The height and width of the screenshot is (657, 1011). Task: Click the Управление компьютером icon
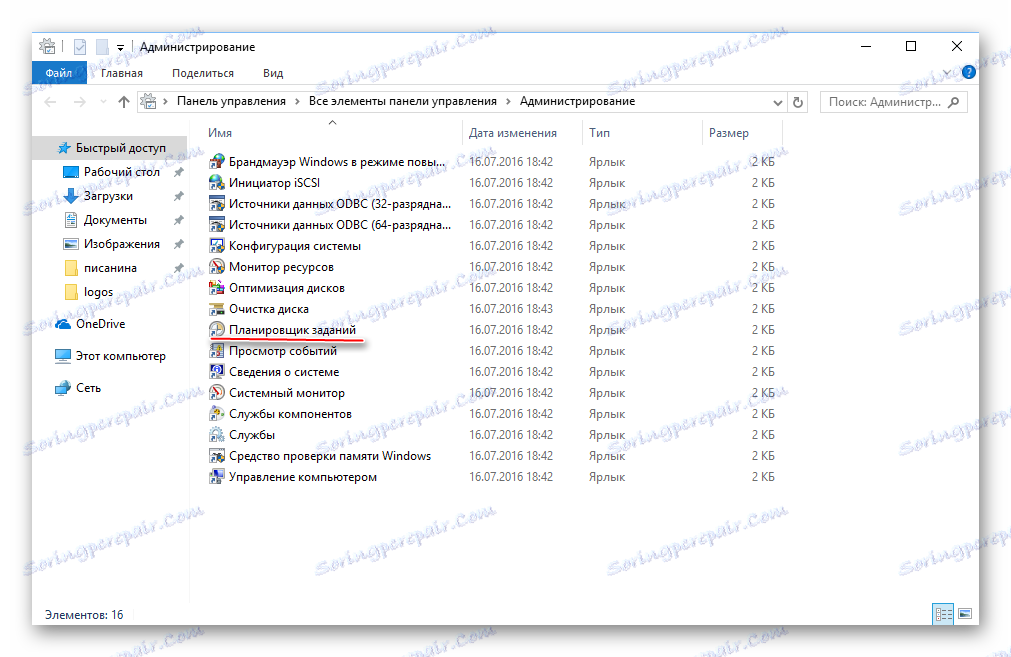point(217,476)
